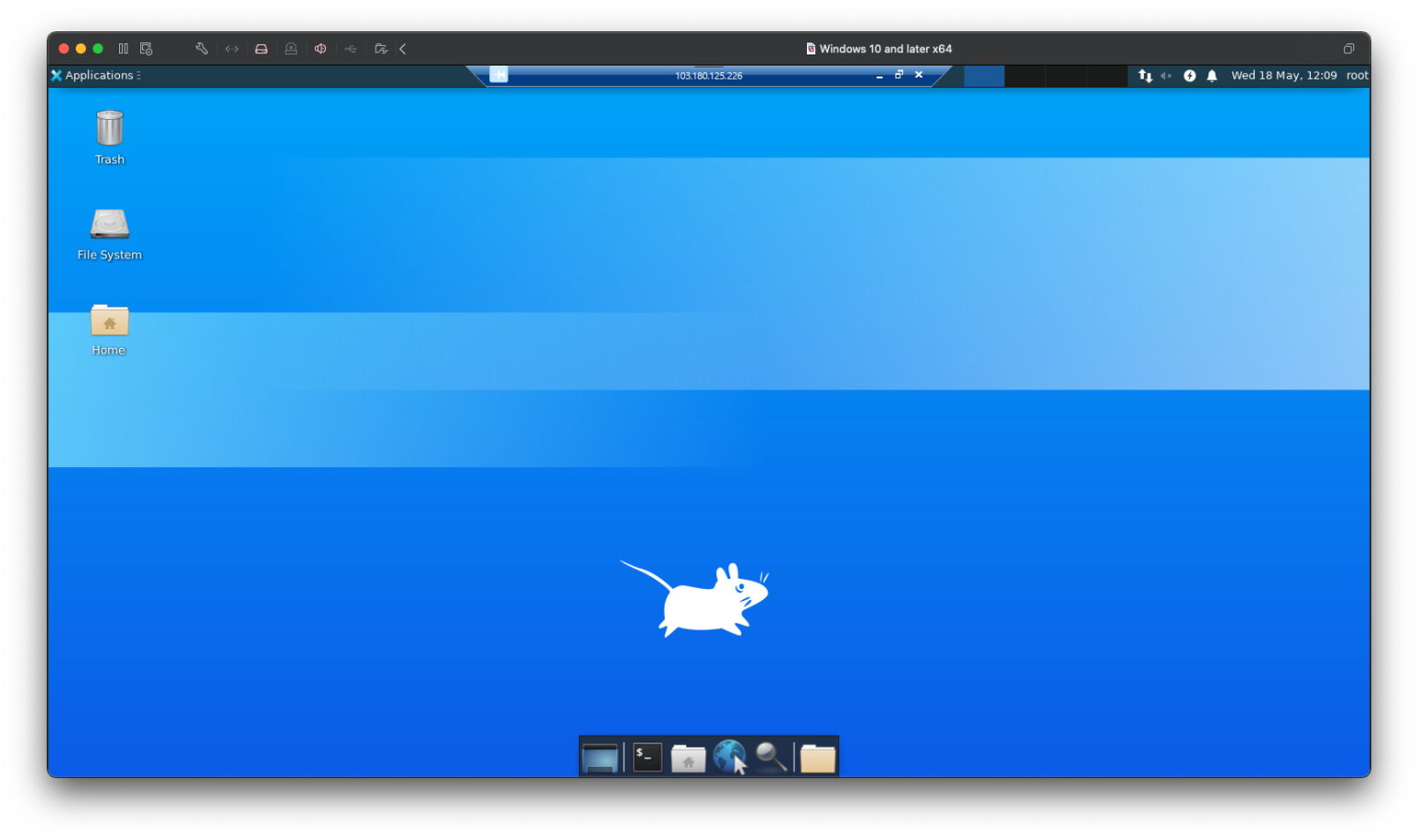Viewport: 1418px width, 840px height.
Task: Toggle the VM sound device icon
Action: (320, 49)
